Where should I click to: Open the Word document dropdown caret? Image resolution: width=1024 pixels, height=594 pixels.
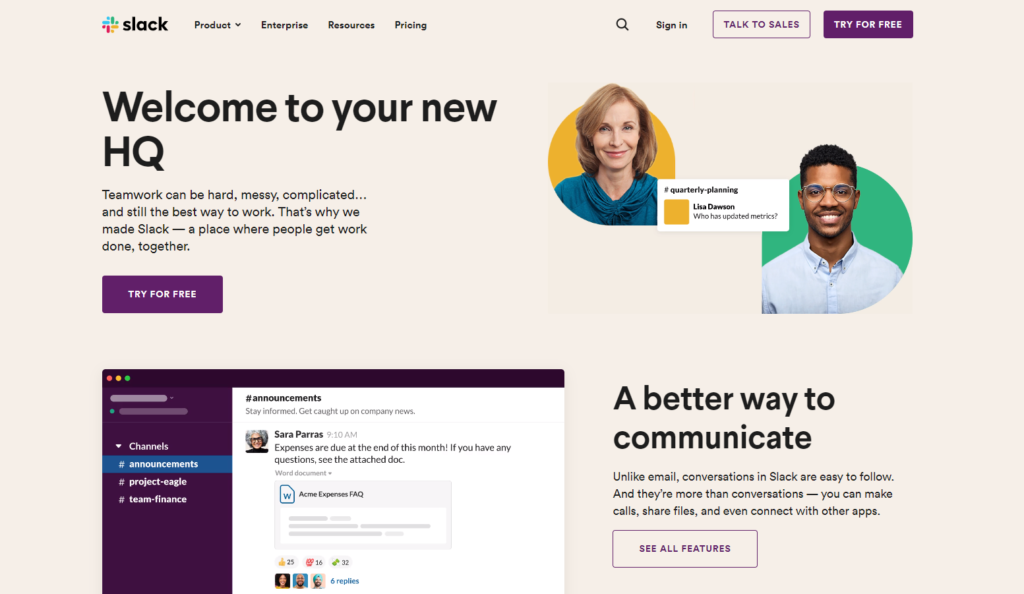(330, 473)
